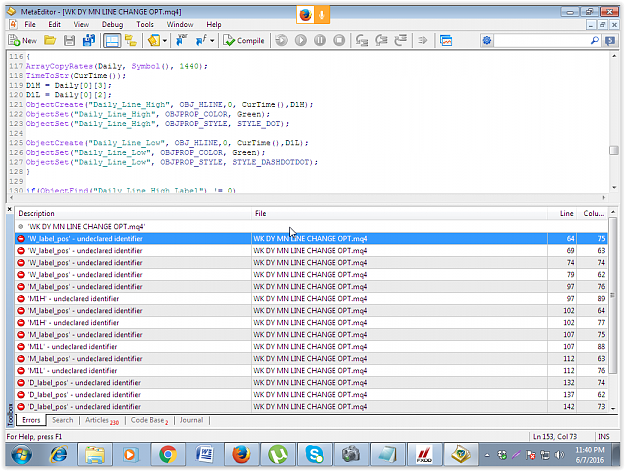Switch to the Errors tab

point(31,420)
